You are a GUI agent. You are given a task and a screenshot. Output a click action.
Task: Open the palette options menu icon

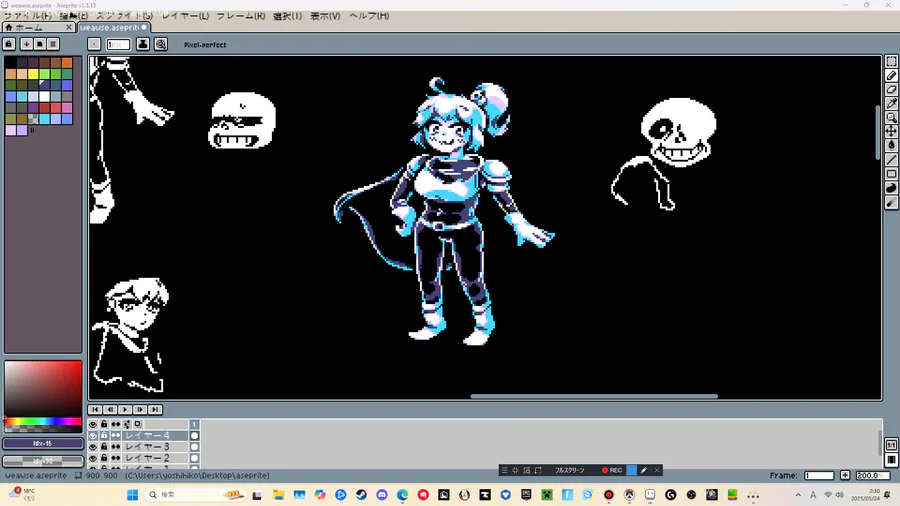pyautogui.click(x=53, y=44)
